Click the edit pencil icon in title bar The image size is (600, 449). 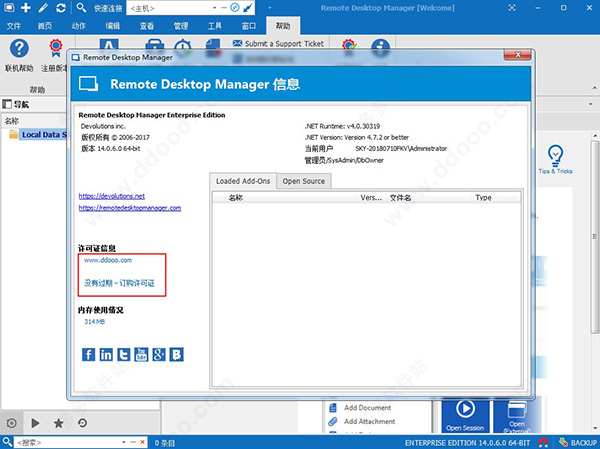(43, 8)
